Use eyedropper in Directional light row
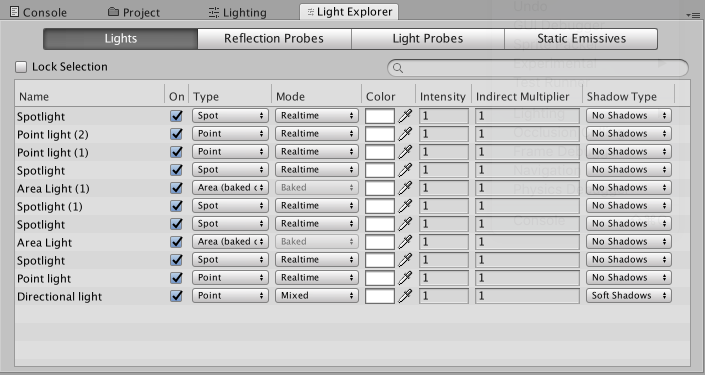Image resolution: width=705 pixels, height=375 pixels. point(405,295)
